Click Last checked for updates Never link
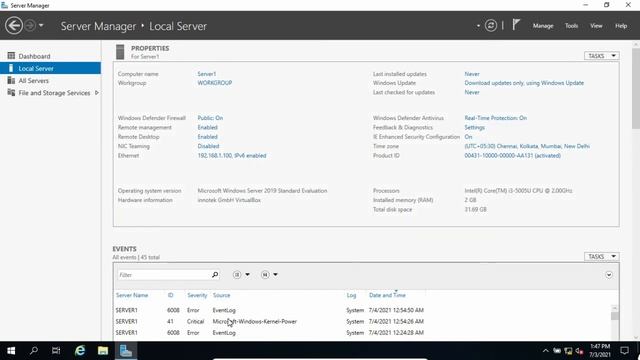 [472, 92]
